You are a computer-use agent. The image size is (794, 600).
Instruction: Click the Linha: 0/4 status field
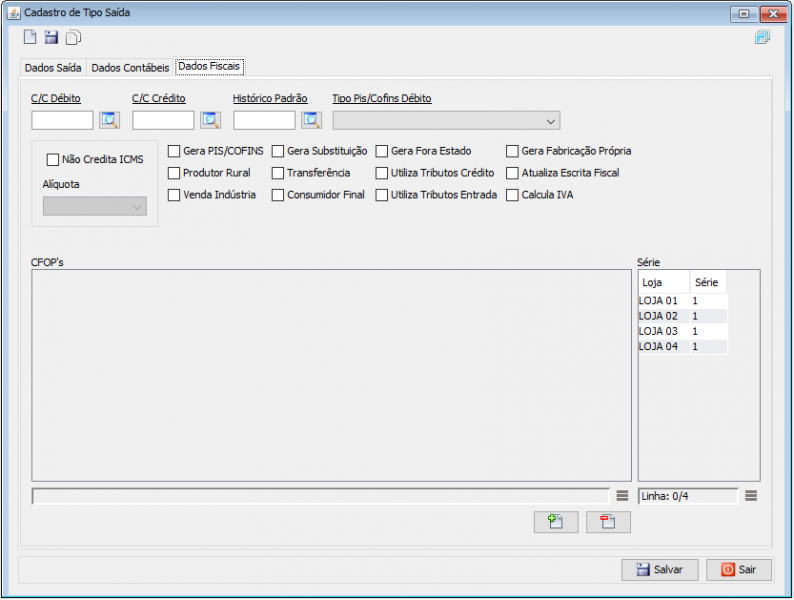point(688,497)
